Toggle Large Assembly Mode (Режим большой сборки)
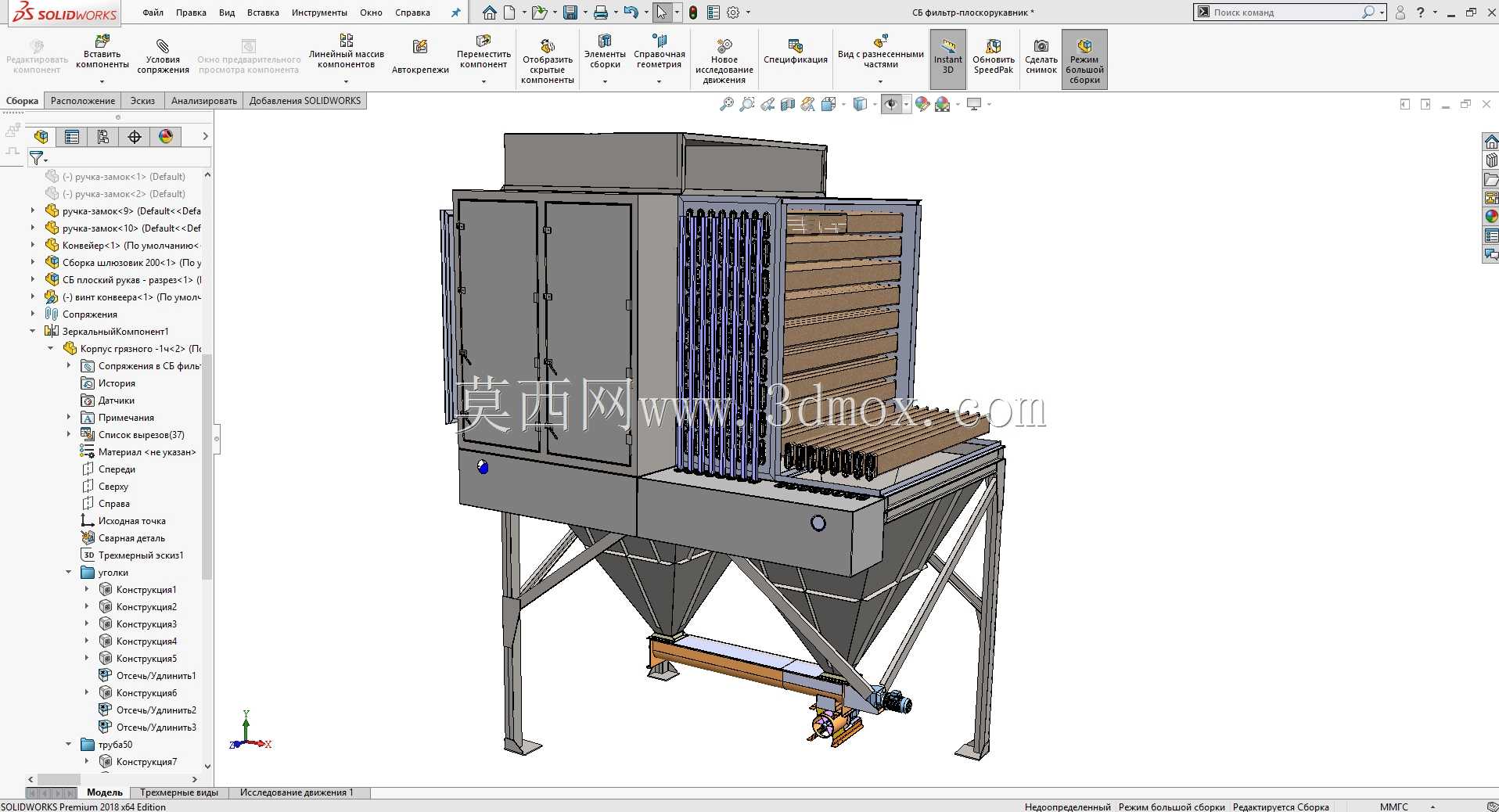The height and width of the screenshot is (812, 1499). [1084, 59]
